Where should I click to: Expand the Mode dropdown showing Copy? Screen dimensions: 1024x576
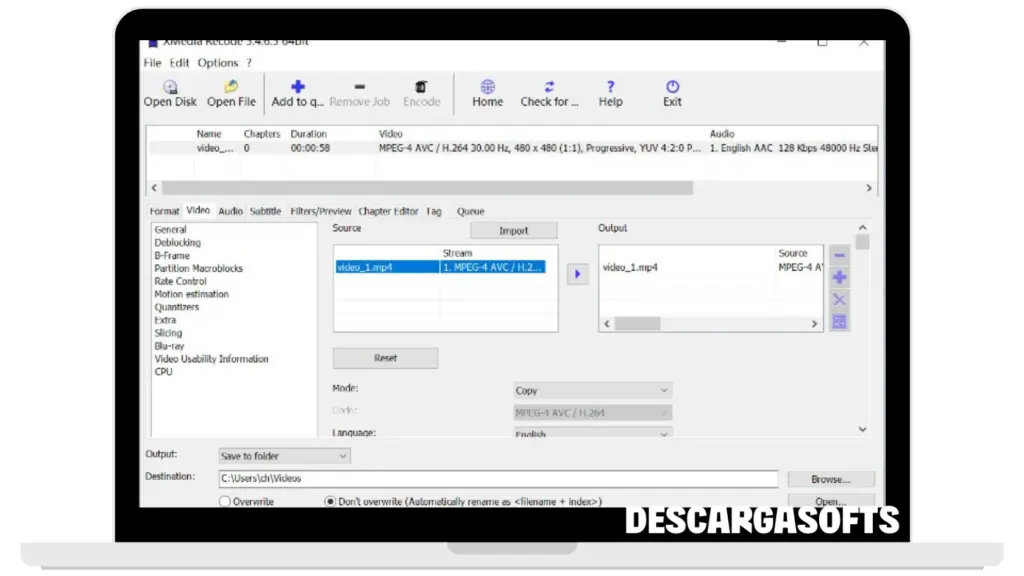[592, 390]
